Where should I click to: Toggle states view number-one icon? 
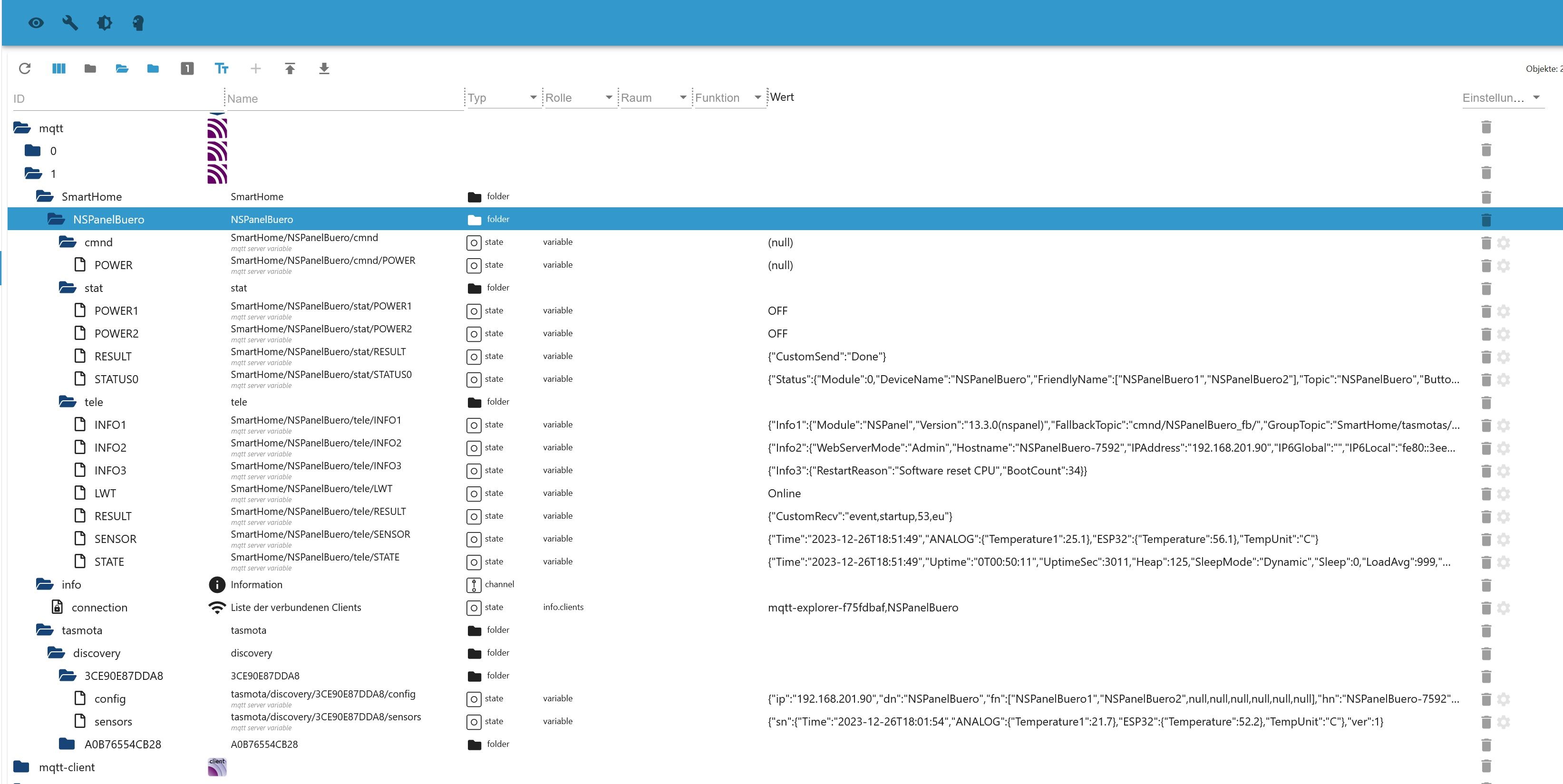tap(187, 68)
